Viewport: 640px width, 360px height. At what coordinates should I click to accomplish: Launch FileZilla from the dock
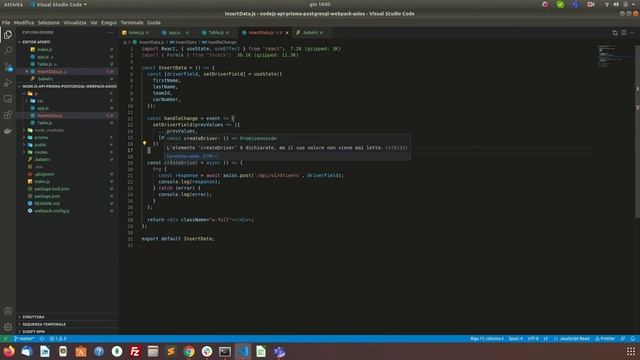[135, 351]
